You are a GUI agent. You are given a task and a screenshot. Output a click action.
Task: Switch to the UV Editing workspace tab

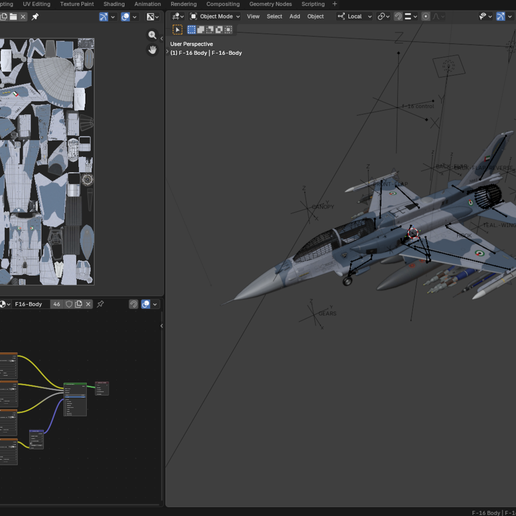36,4
